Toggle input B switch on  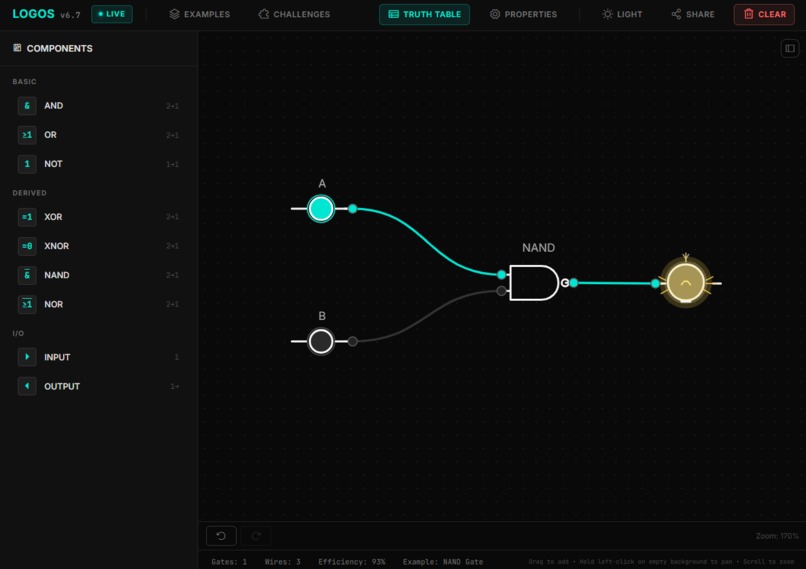point(321,341)
